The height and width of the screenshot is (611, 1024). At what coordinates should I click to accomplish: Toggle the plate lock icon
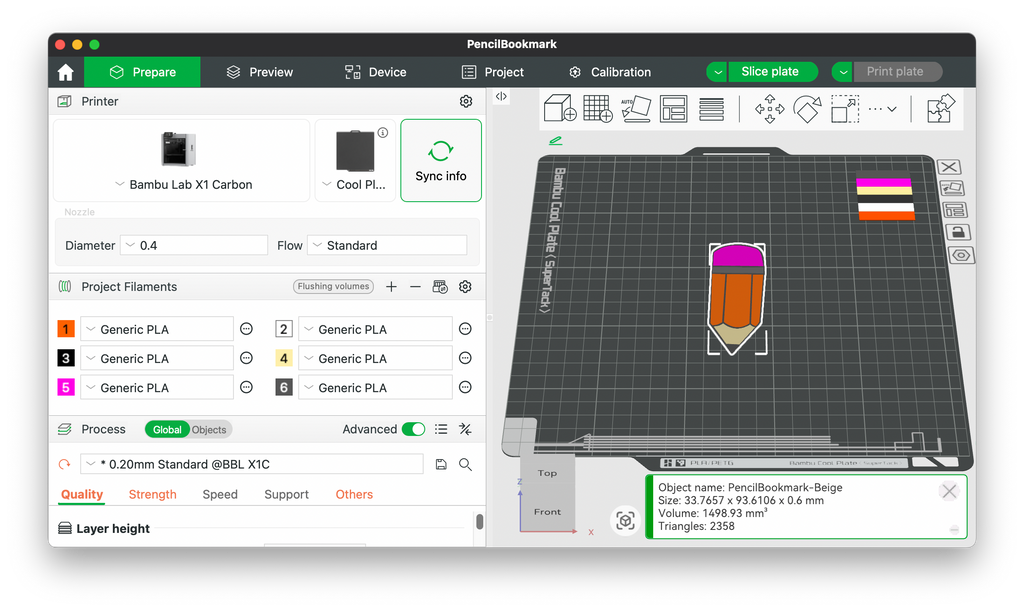pyautogui.click(x=958, y=232)
